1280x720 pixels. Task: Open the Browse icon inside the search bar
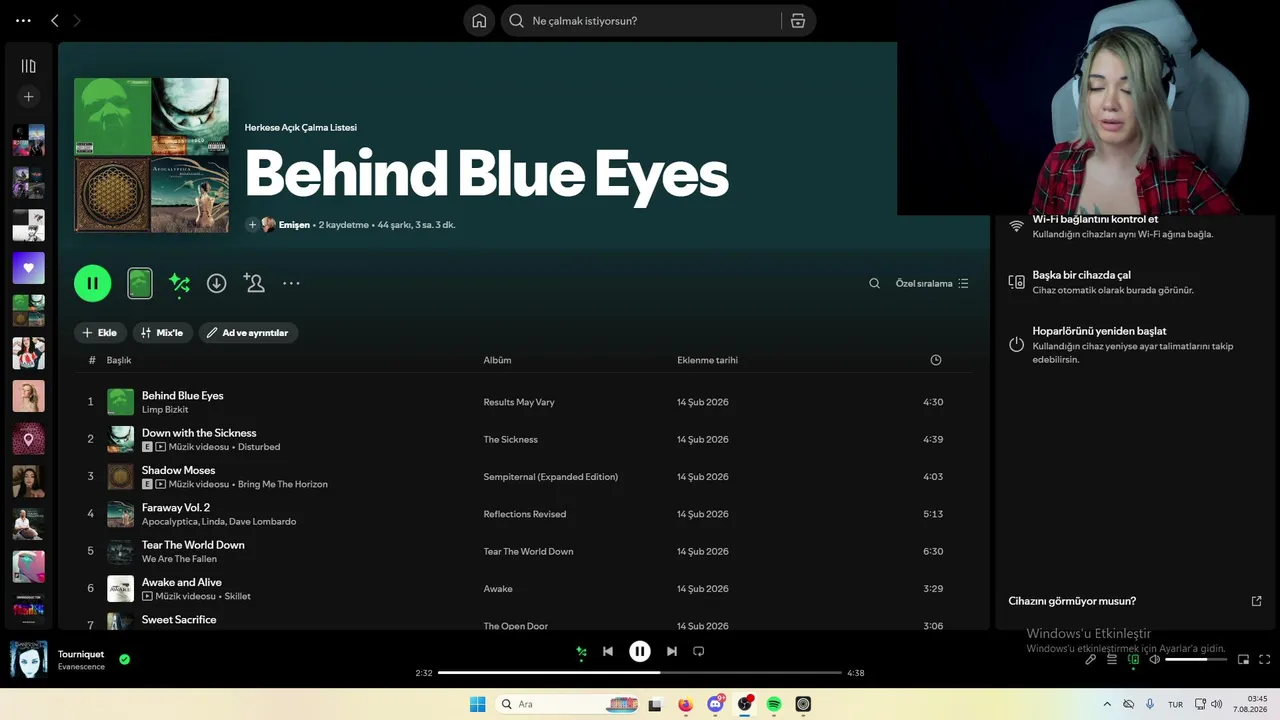(x=798, y=21)
